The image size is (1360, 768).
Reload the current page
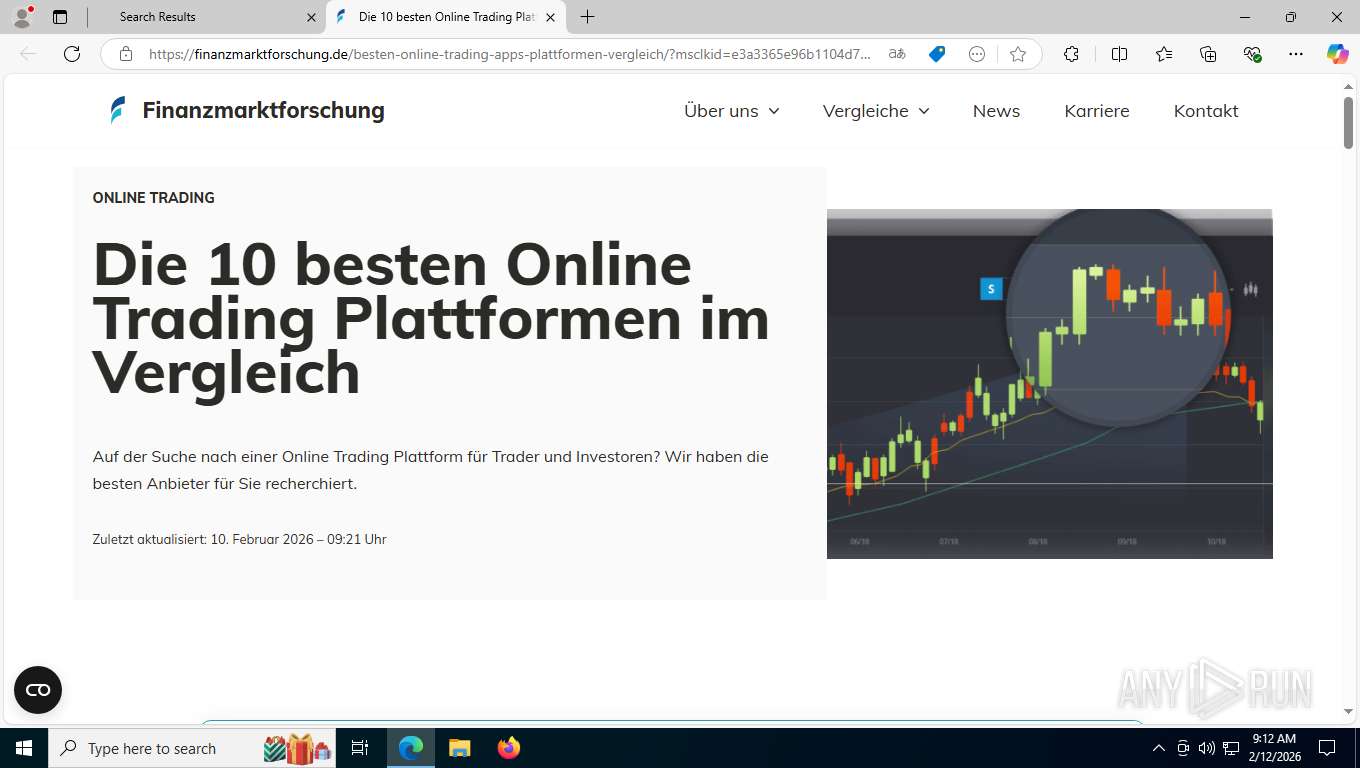(72, 54)
